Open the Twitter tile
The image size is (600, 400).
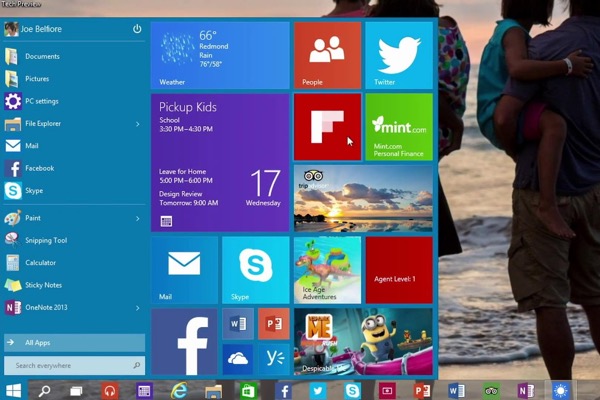coord(399,55)
